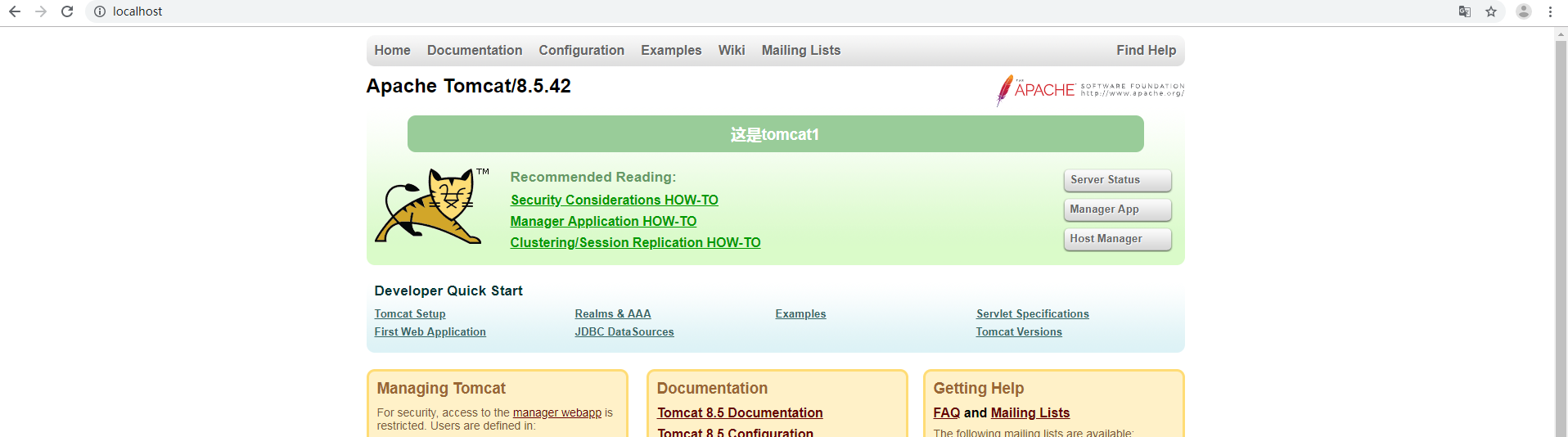
Task: View site information icon beside localhost
Action: pyautogui.click(x=100, y=11)
